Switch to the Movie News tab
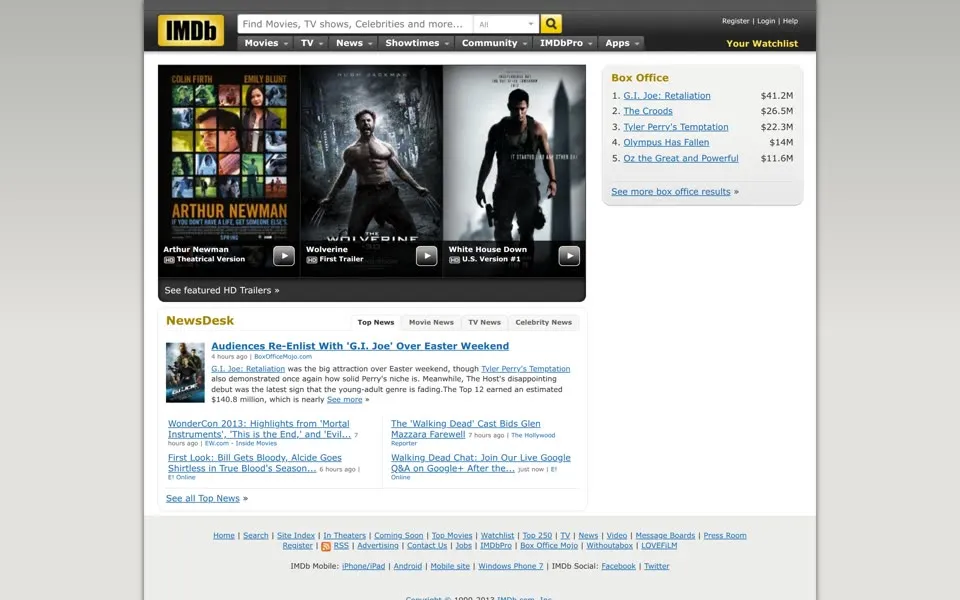The image size is (960, 600). coord(431,322)
